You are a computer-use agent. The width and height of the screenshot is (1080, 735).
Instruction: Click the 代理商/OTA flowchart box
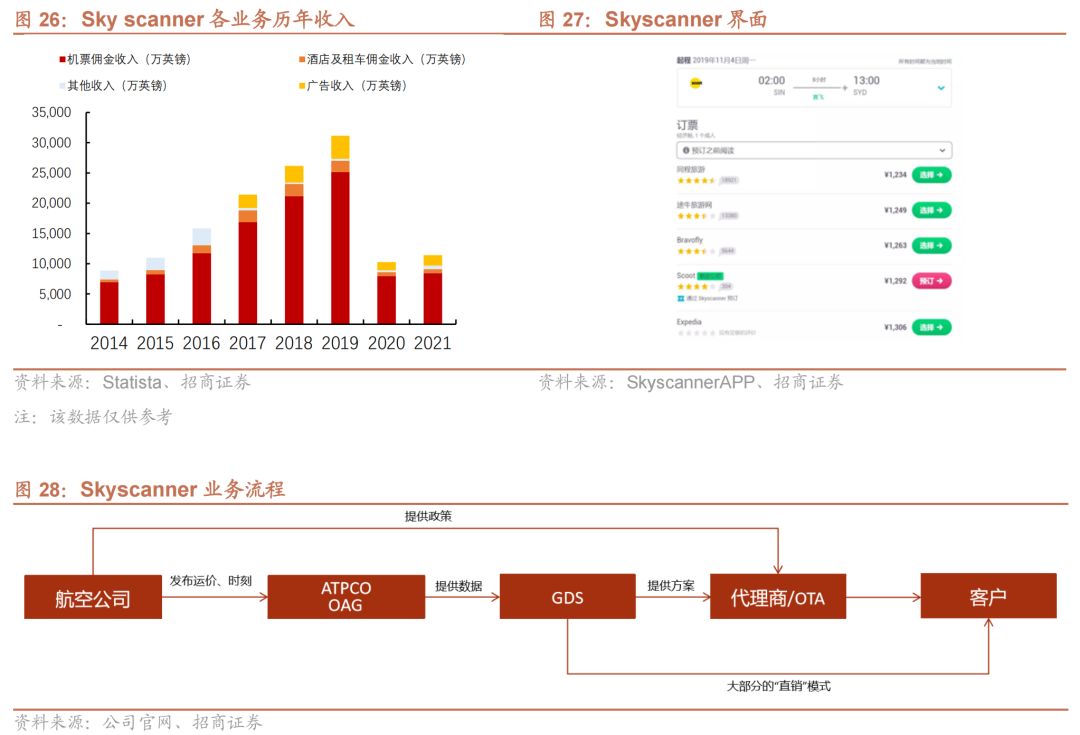[778, 597]
